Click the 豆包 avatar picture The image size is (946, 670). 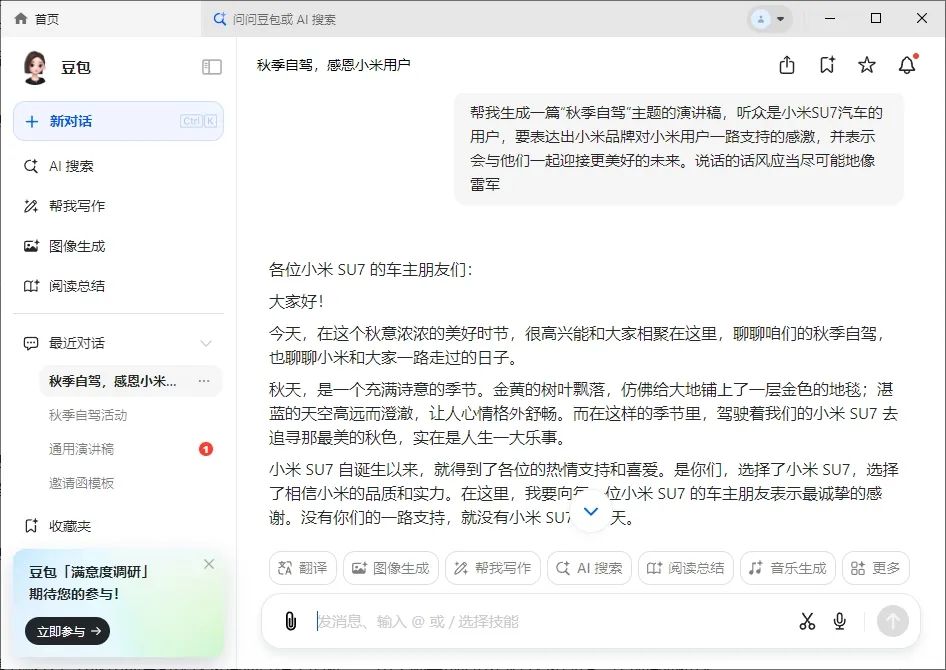point(35,67)
